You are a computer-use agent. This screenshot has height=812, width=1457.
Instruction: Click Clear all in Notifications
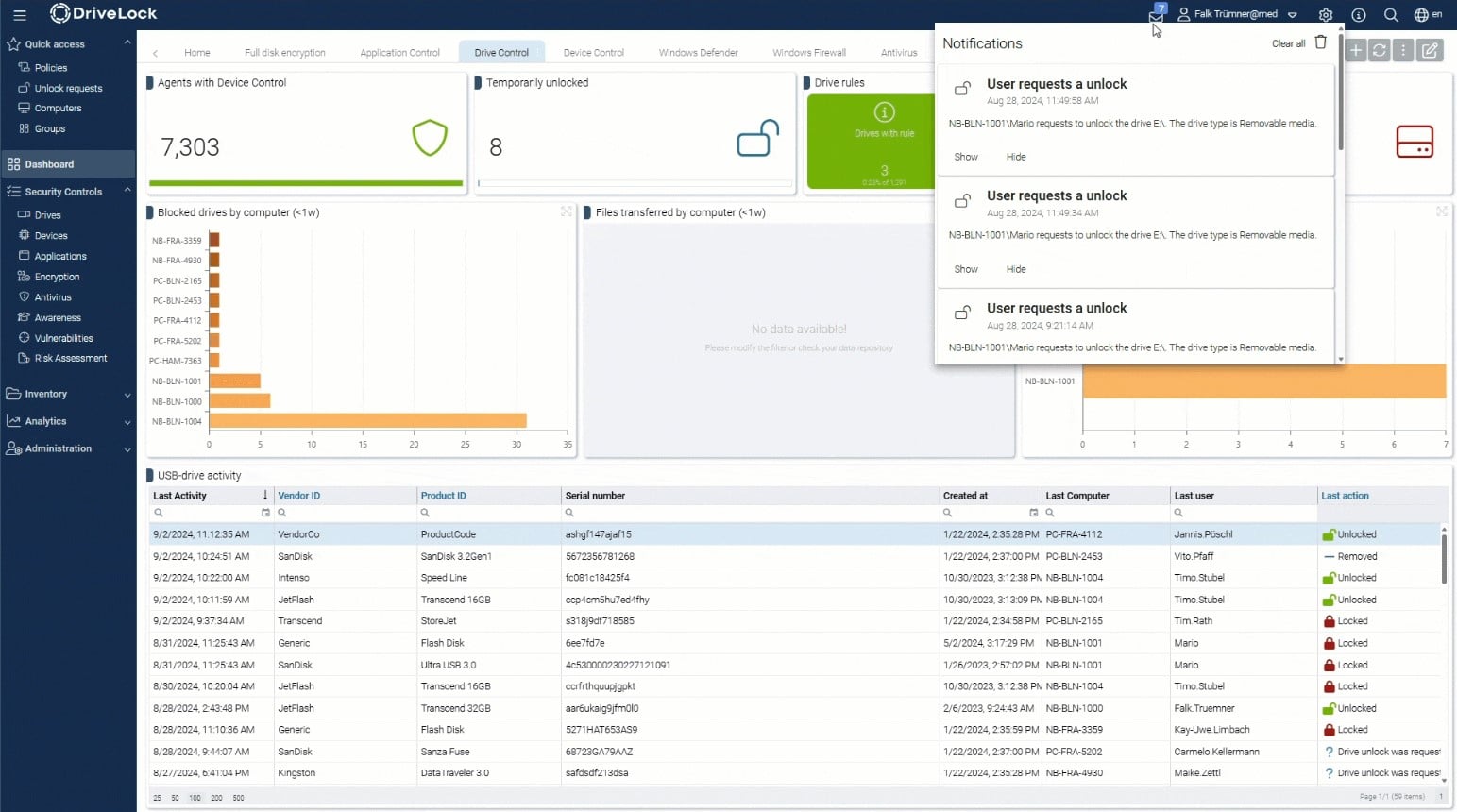coord(1288,43)
